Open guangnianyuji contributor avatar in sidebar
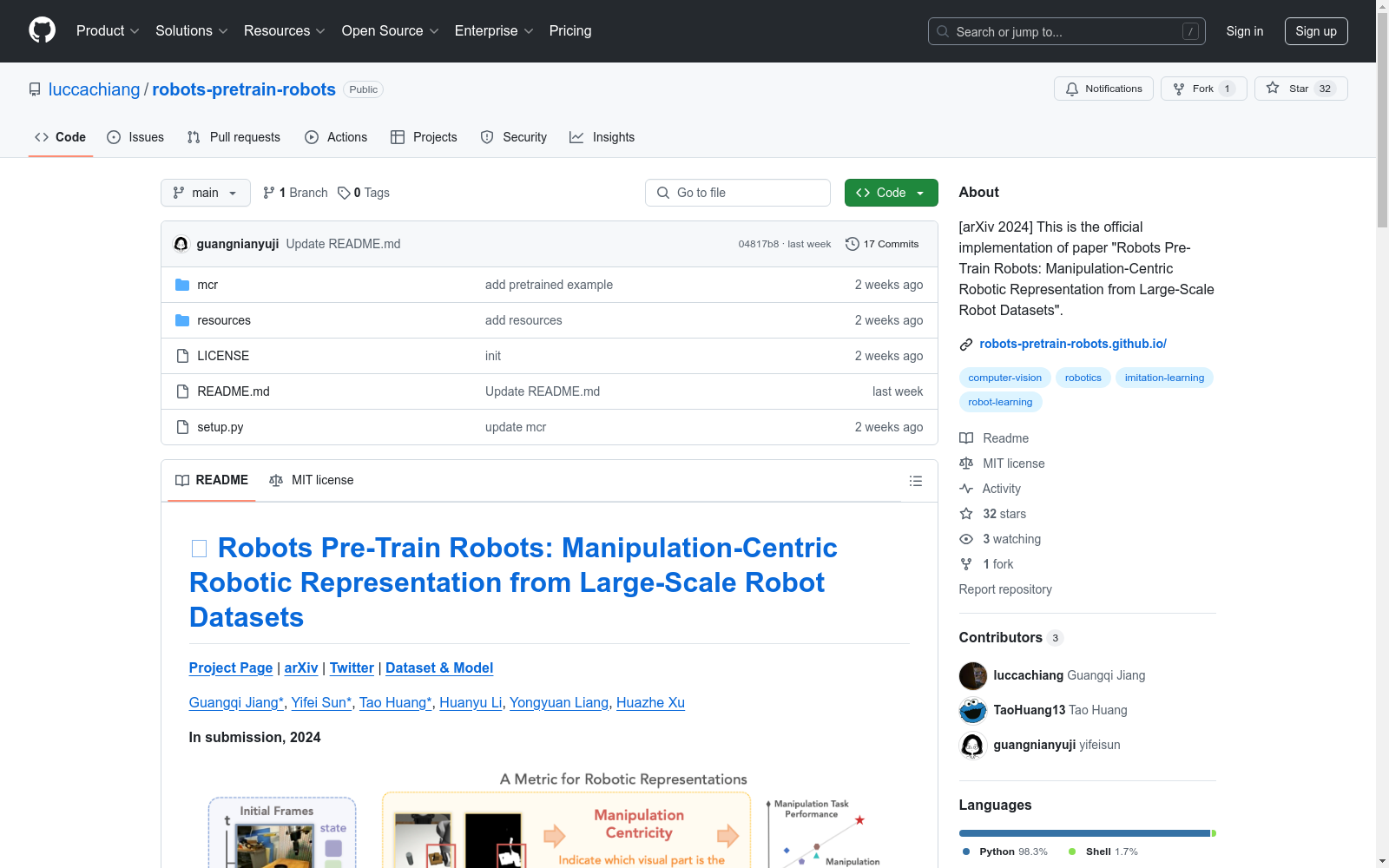This screenshot has width=1389, height=868. pyautogui.click(x=973, y=745)
